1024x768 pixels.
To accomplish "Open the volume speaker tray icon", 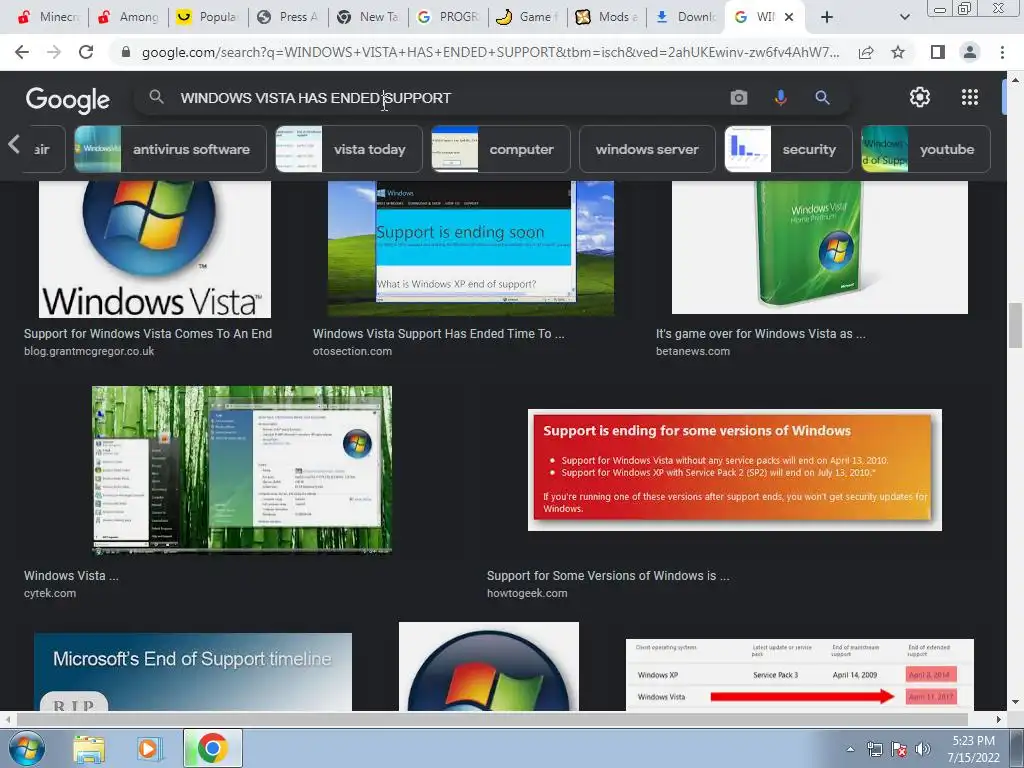I will tap(922, 749).
